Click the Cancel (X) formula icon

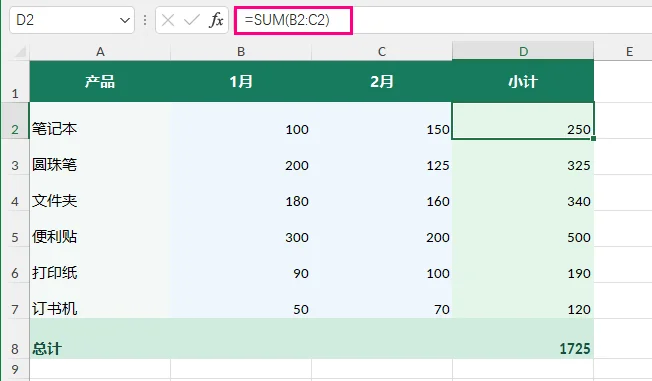pos(168,20)
